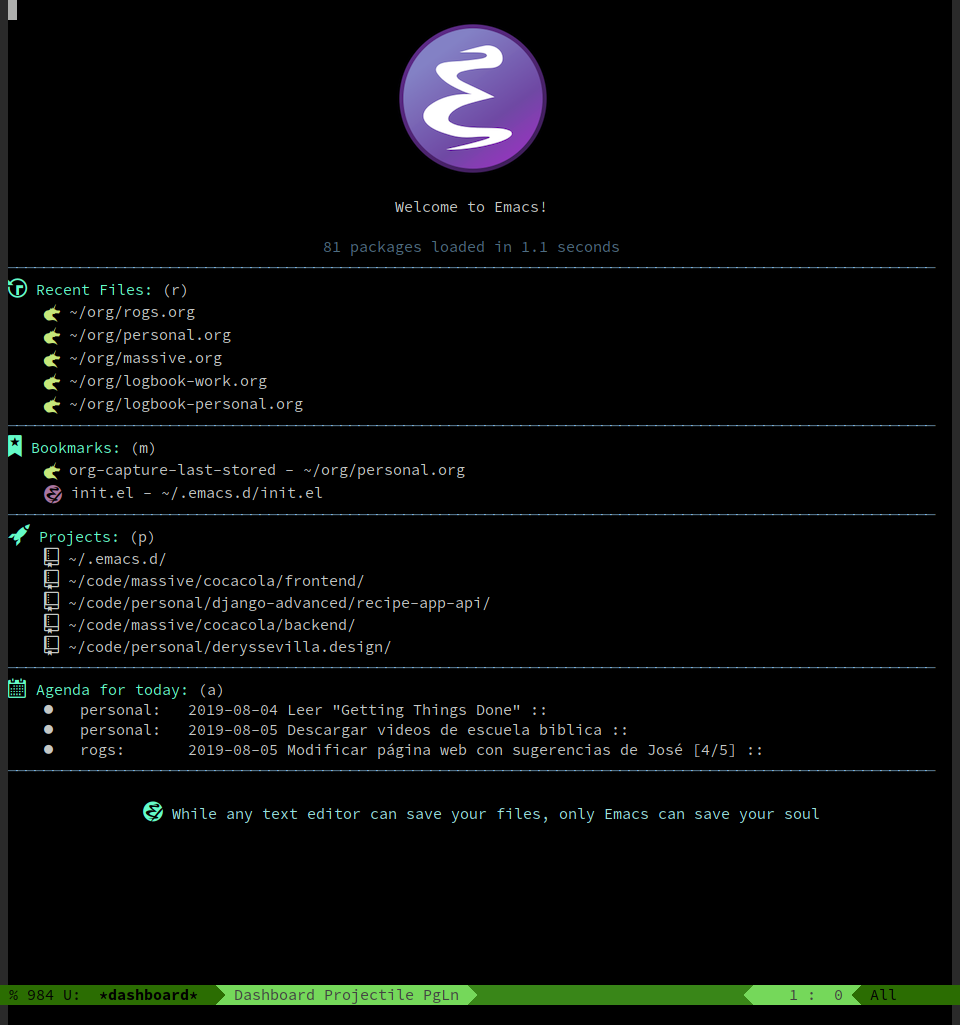
Task: Click the Bookmarks: (m) heading
Action: [x=93, y=448]
